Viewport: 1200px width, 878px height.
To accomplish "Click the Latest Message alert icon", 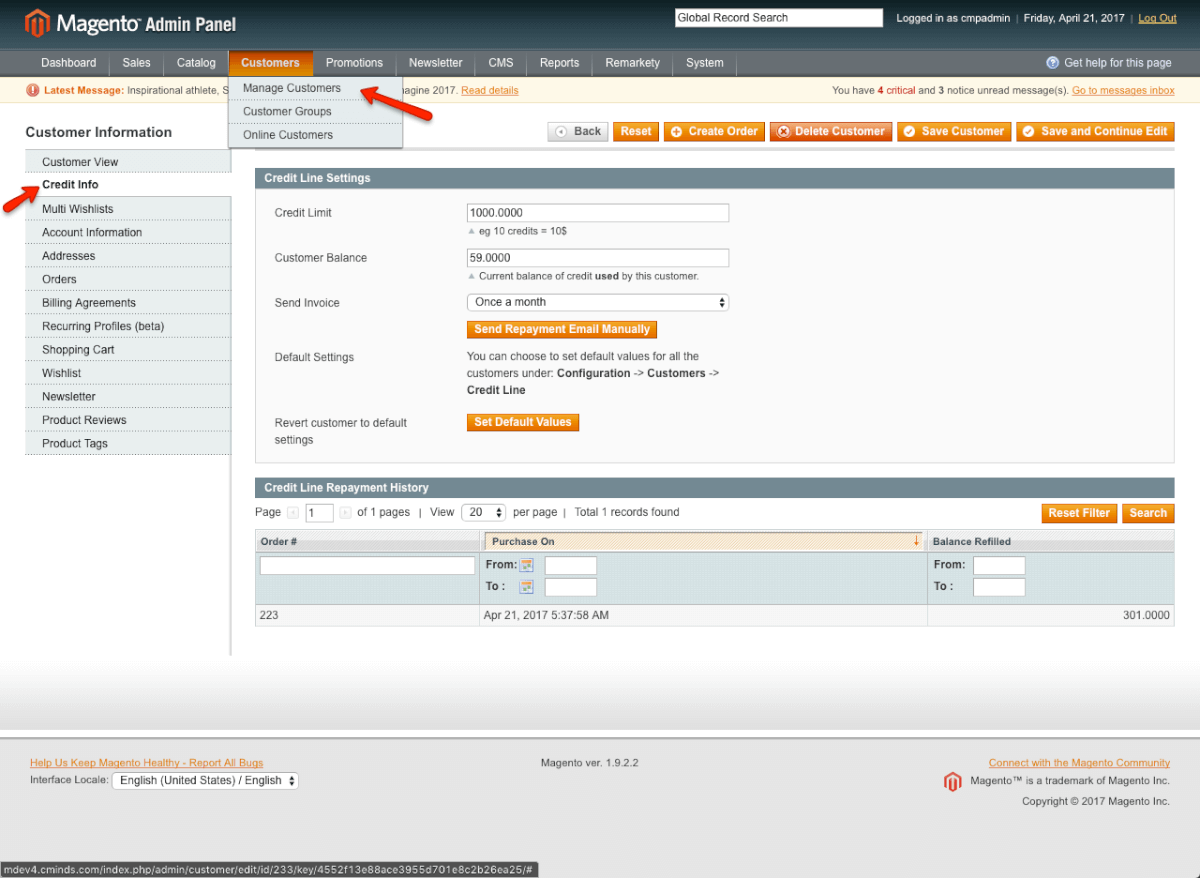I will [33, 90].
